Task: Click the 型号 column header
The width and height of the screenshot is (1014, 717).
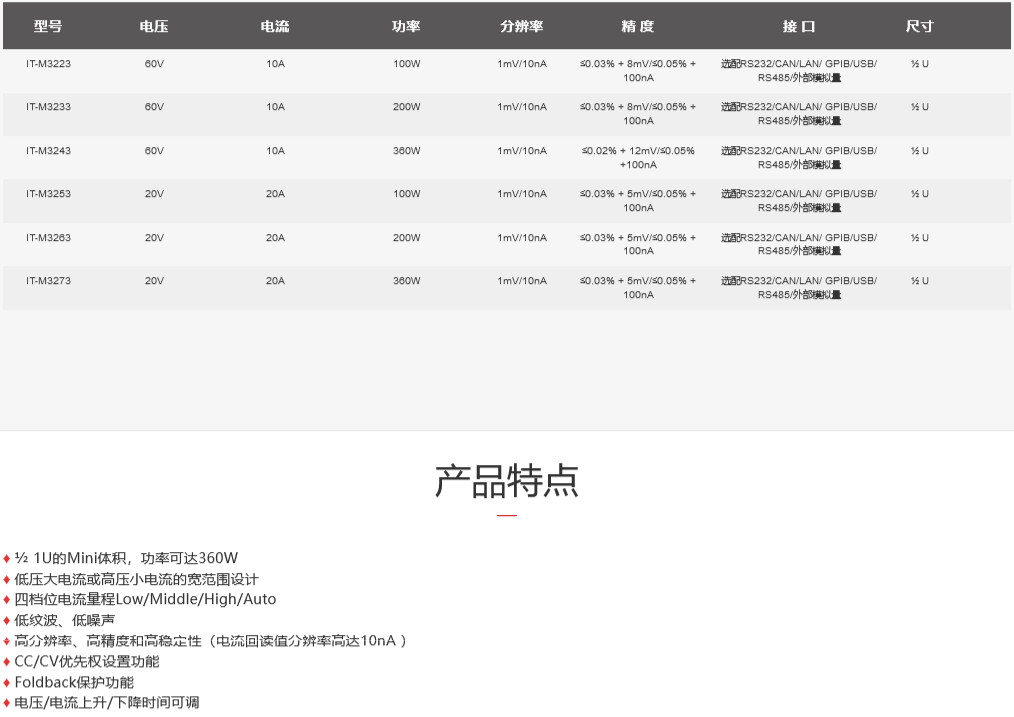Action: pos(48,27)
